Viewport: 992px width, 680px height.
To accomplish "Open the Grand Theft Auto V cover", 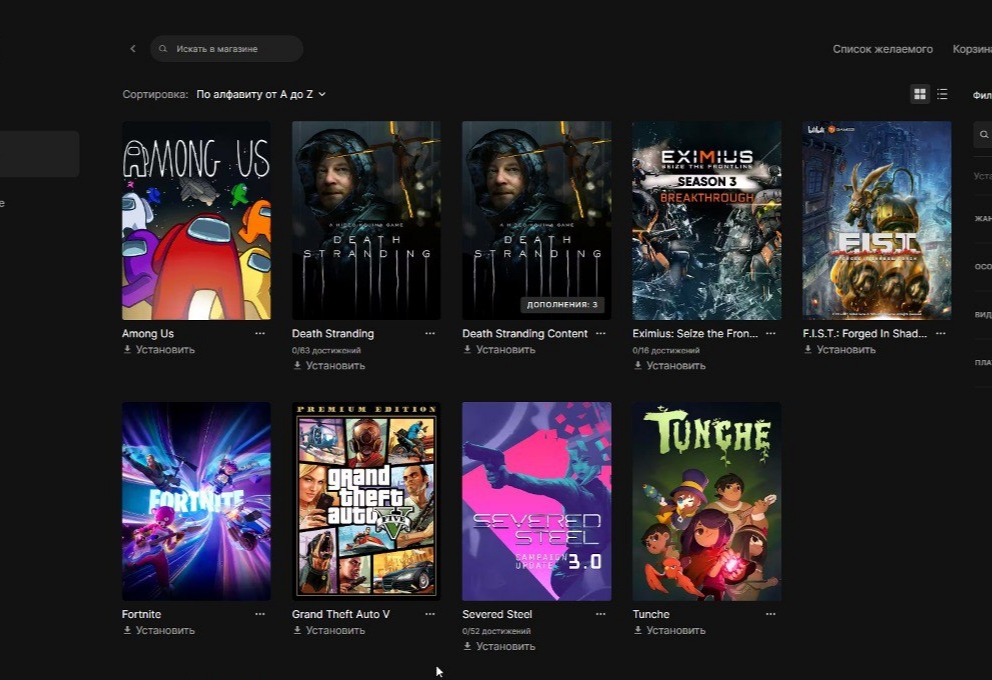I will pos(366,501).
